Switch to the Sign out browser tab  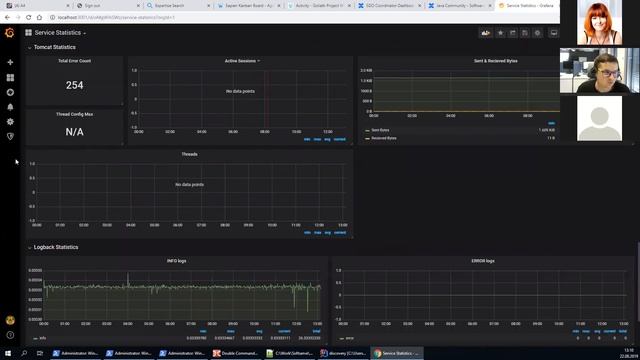pos(107,6)
